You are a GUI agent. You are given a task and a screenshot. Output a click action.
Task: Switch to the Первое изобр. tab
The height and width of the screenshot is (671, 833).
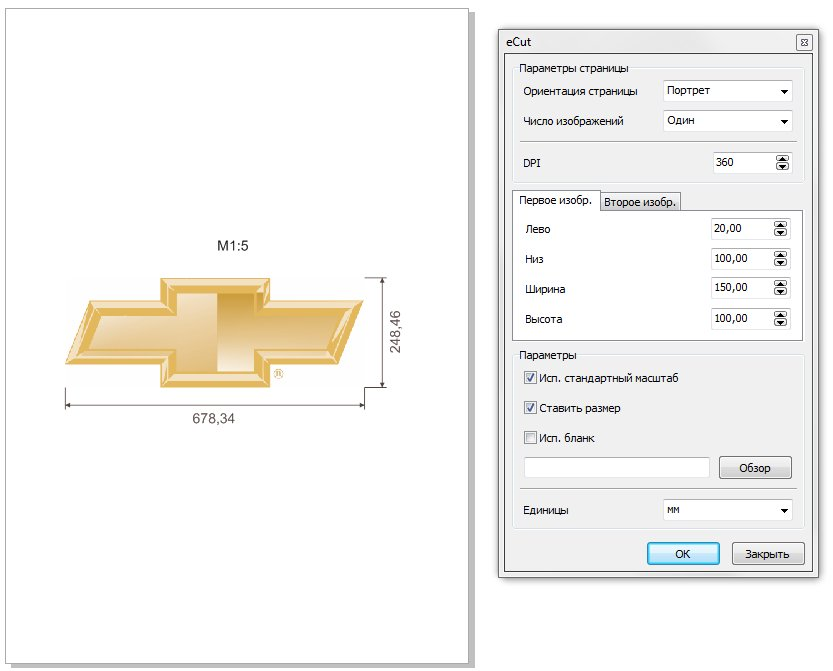coord(556,200)
